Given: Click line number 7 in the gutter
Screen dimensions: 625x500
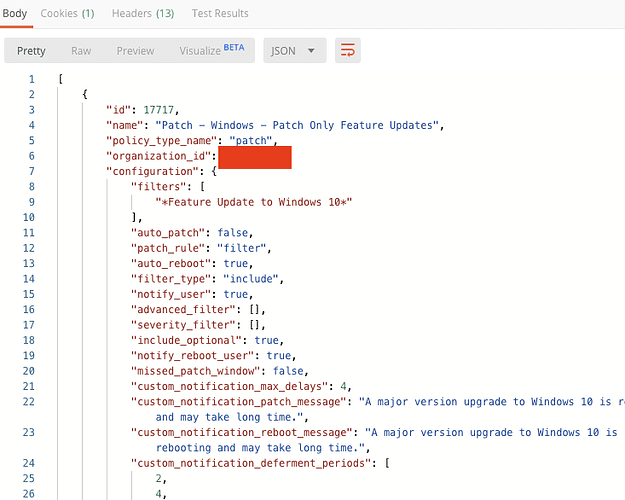Looking at the screenshot, I should point(31,171).
